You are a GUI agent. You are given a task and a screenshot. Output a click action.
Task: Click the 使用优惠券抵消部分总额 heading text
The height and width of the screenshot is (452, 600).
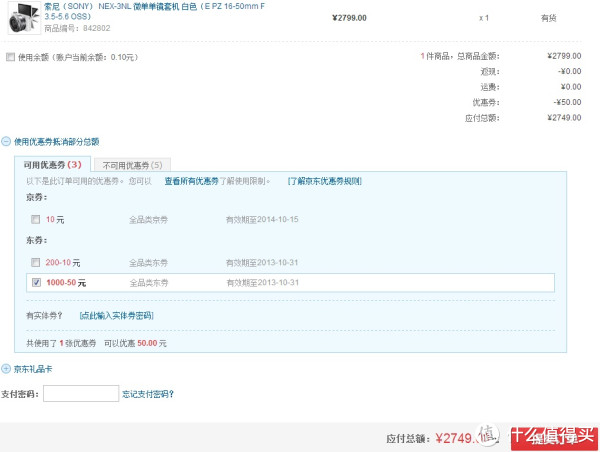tap(57, 142)
